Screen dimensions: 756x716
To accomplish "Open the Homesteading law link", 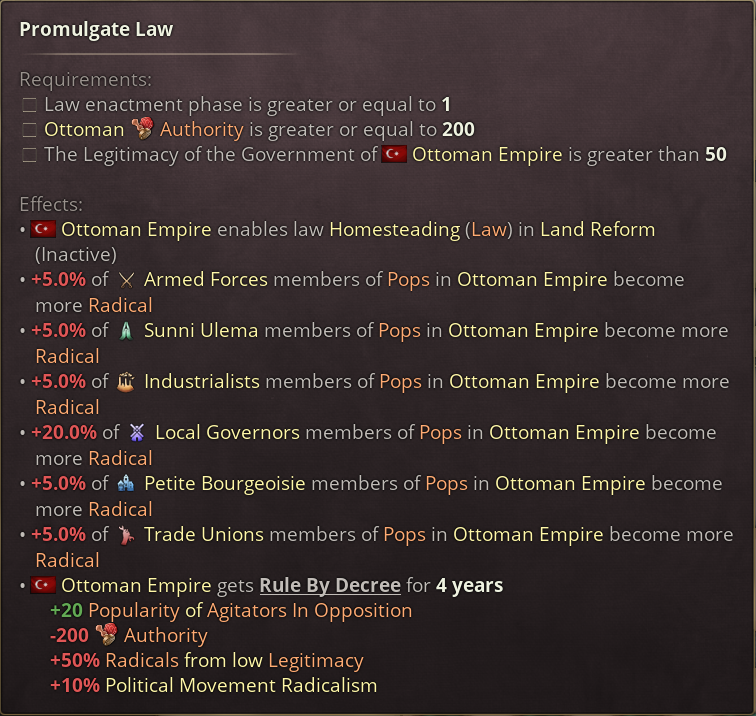I will [394, 230].
